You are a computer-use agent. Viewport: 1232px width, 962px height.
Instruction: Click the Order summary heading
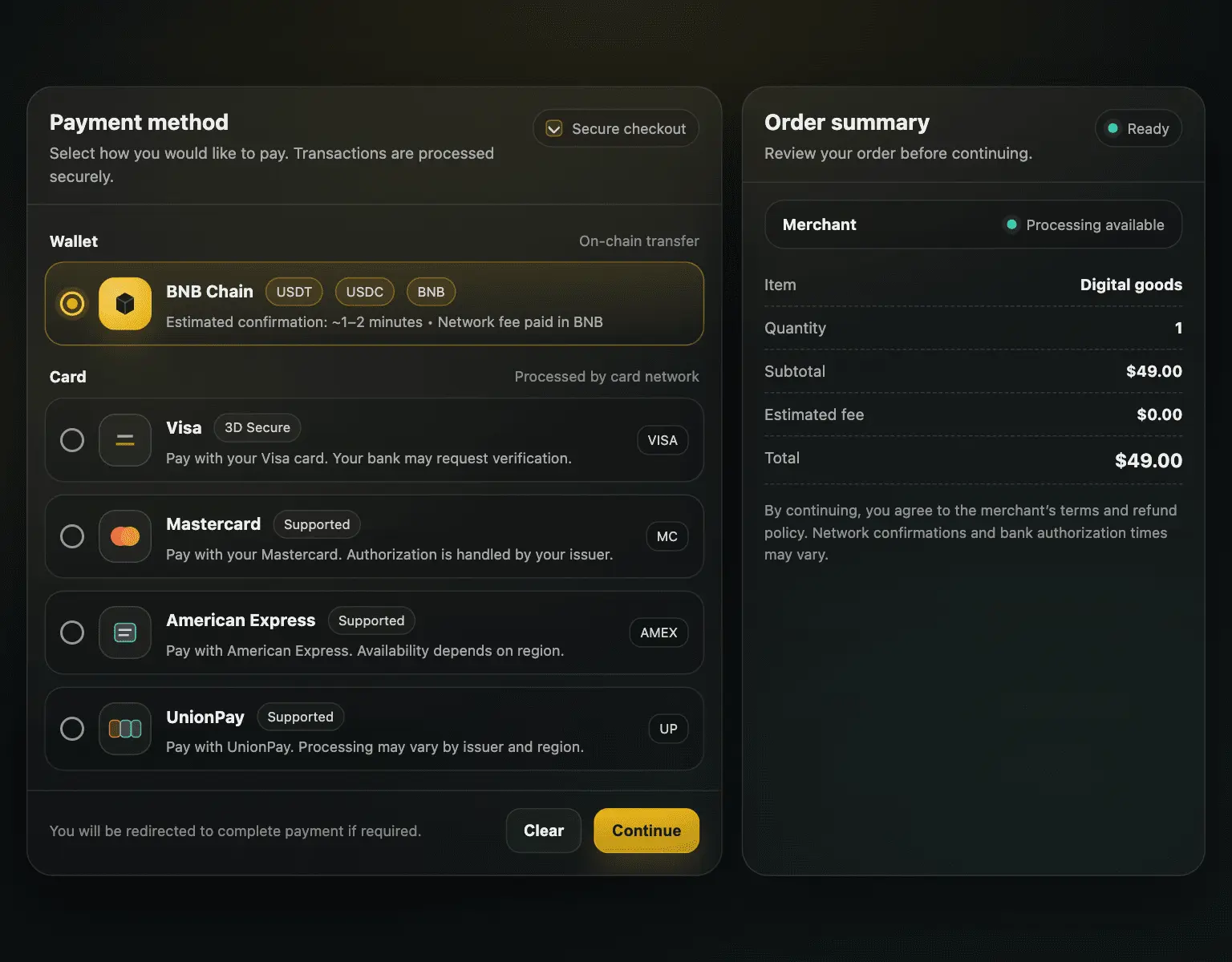(847, 122)
